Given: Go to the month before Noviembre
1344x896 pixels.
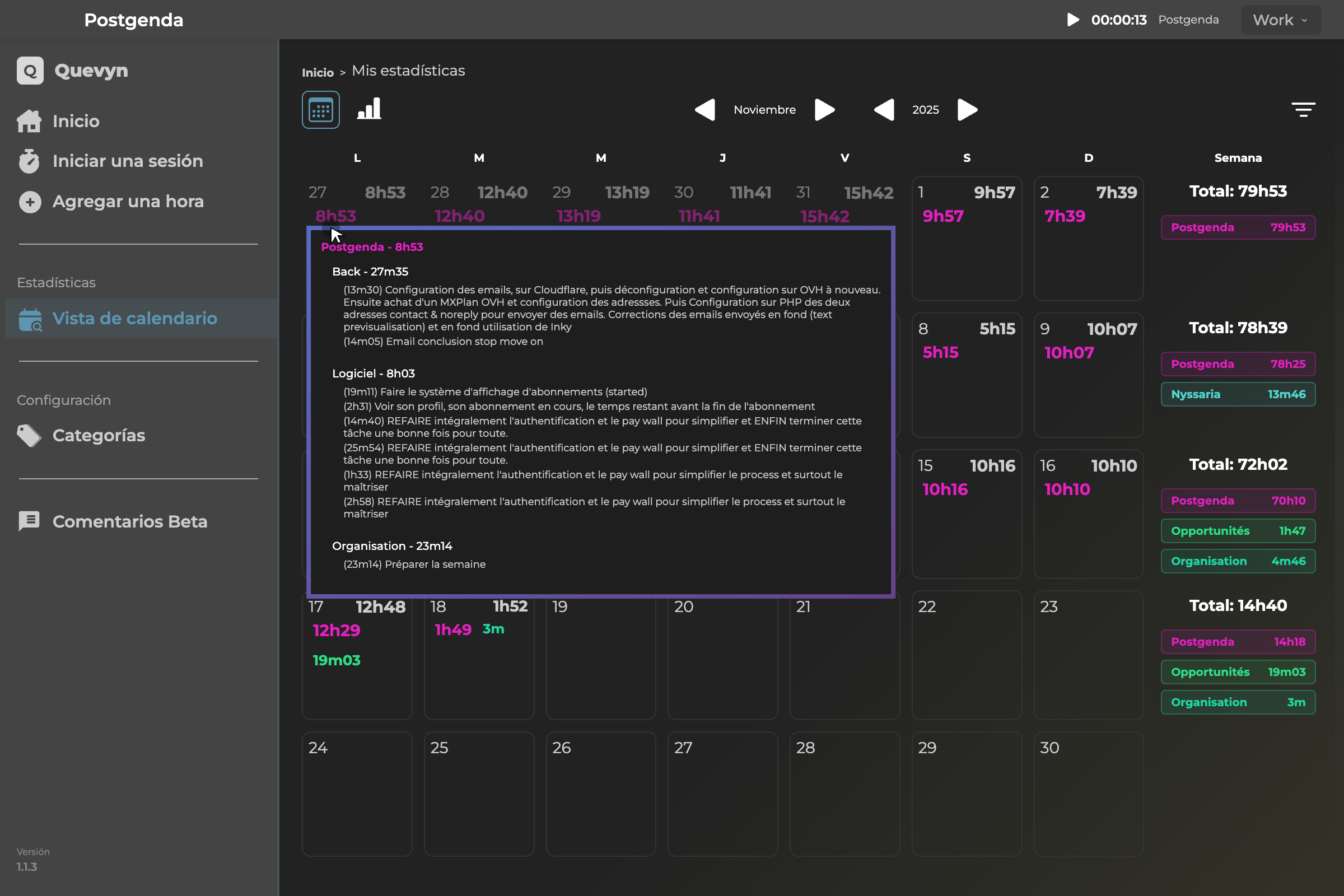Looking at the screenshot, I should pos(706,110).
